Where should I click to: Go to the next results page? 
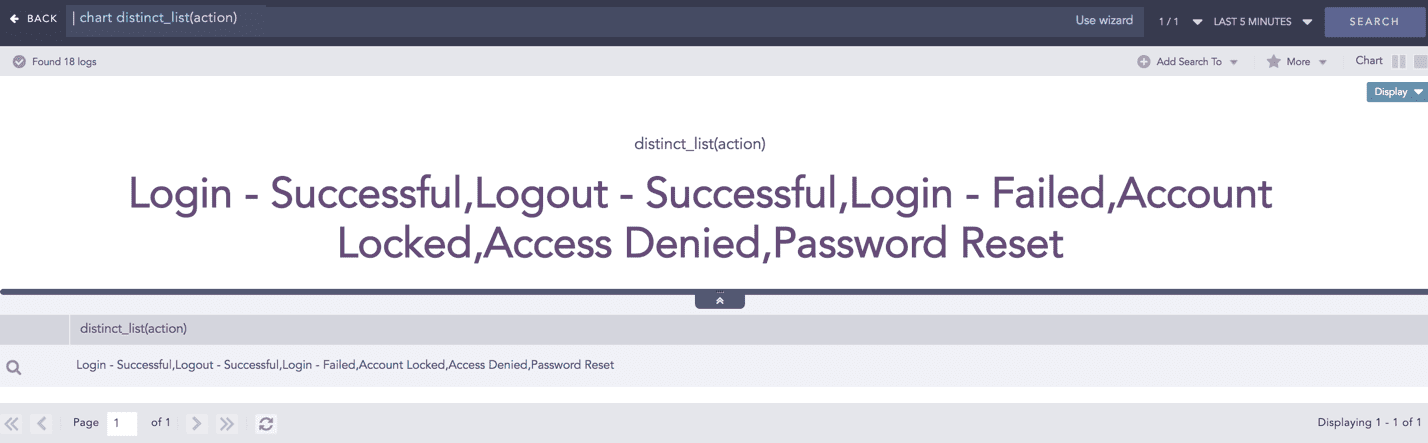[x=197, y=424]
